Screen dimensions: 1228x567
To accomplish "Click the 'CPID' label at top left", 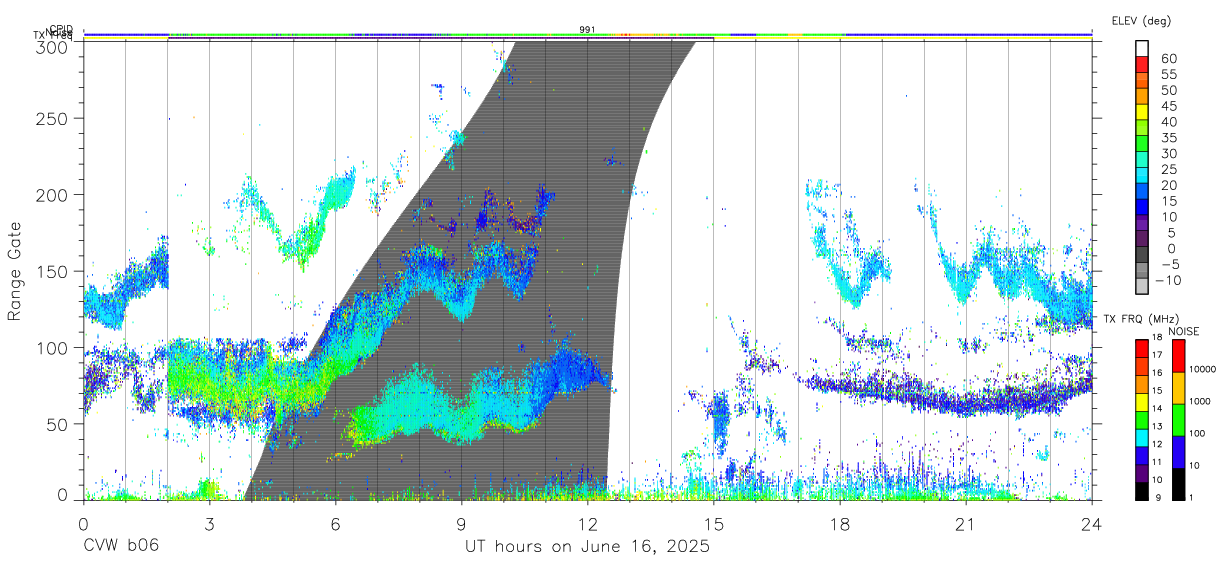I will [60, 30].
